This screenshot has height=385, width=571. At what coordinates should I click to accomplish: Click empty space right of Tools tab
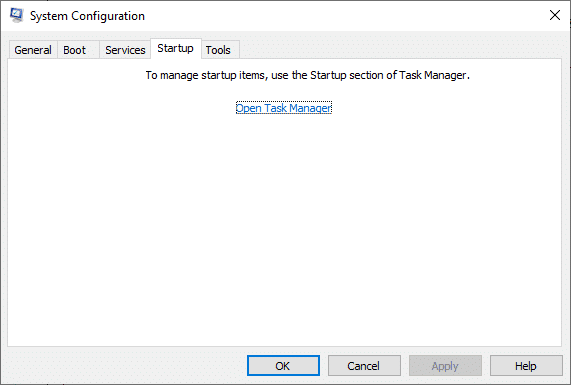[401, 49]
